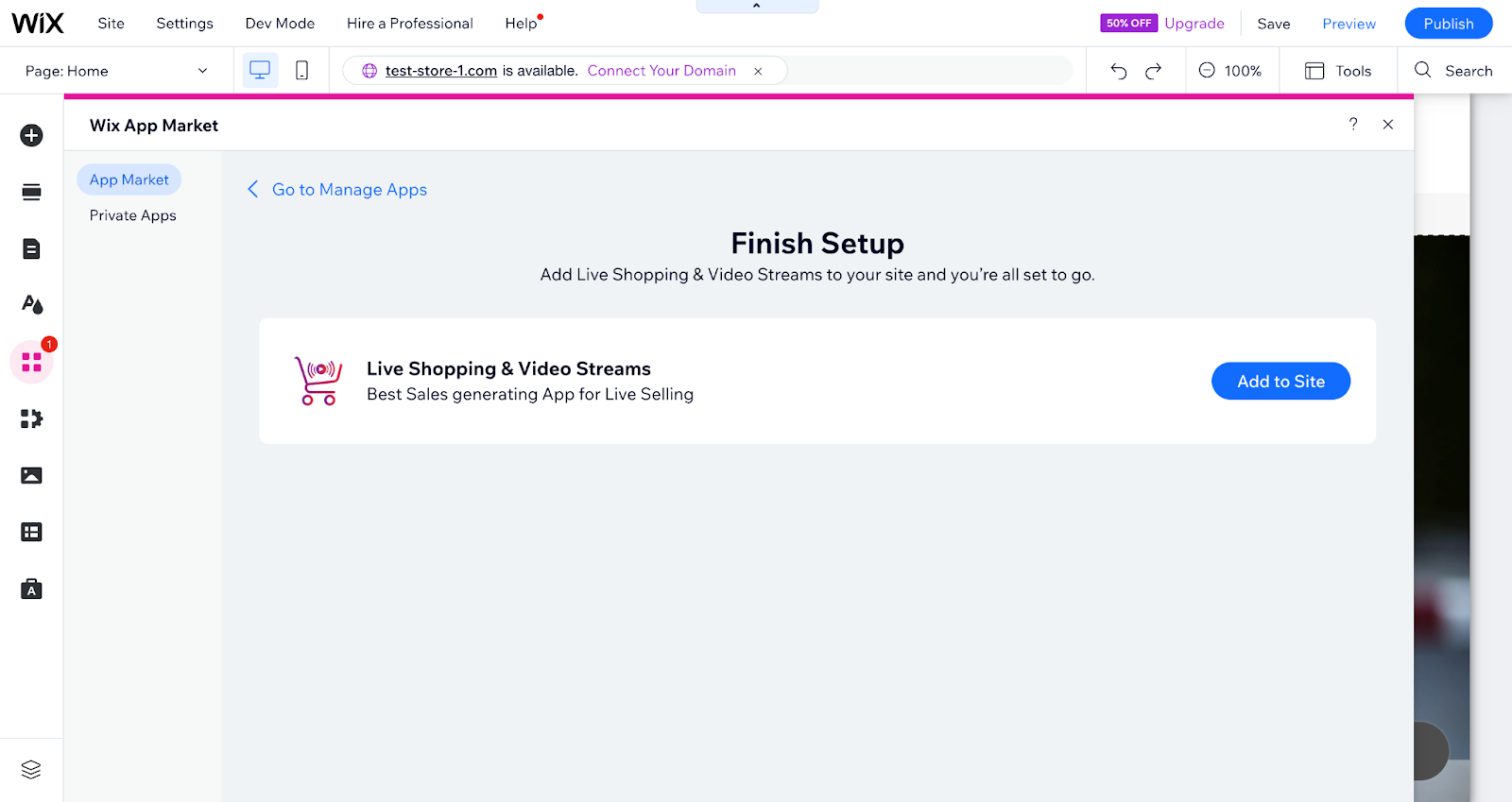Open the Site menu

tap(112, 24)
